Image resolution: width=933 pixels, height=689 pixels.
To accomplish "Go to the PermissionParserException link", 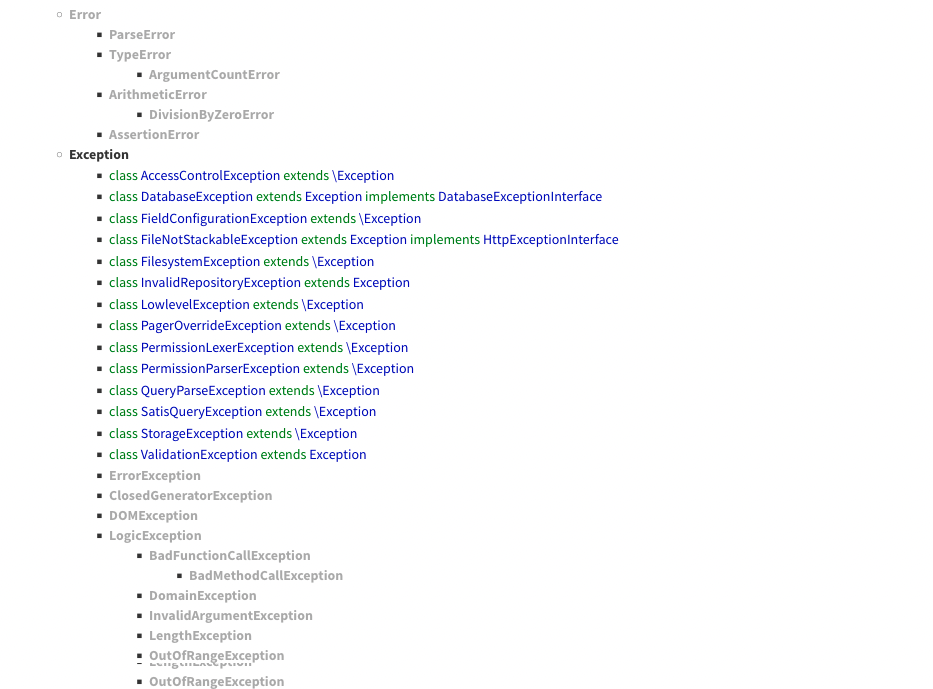I will point(220,369).
